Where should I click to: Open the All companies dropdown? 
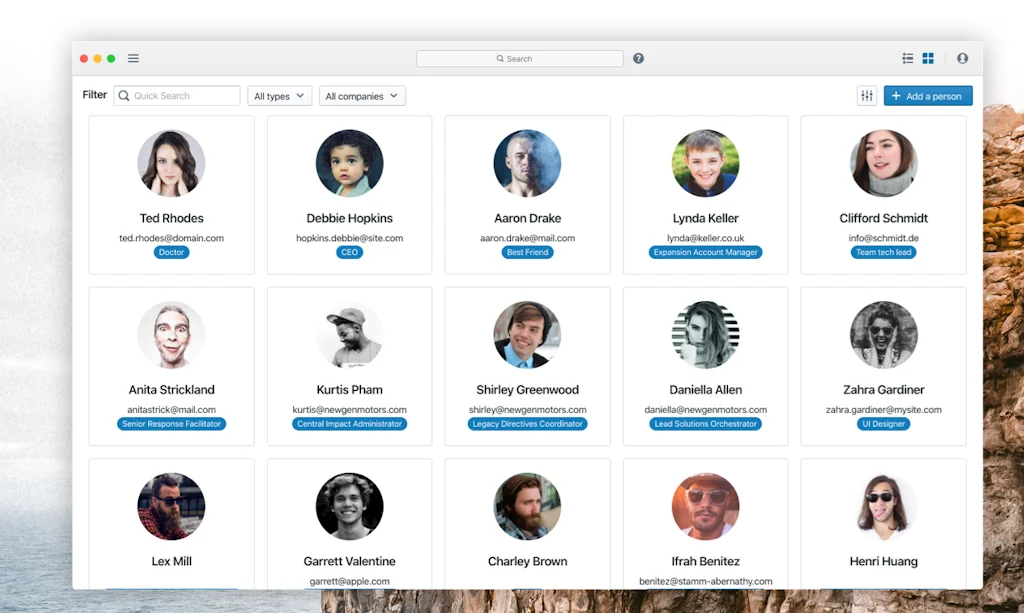tap(361, 95)
